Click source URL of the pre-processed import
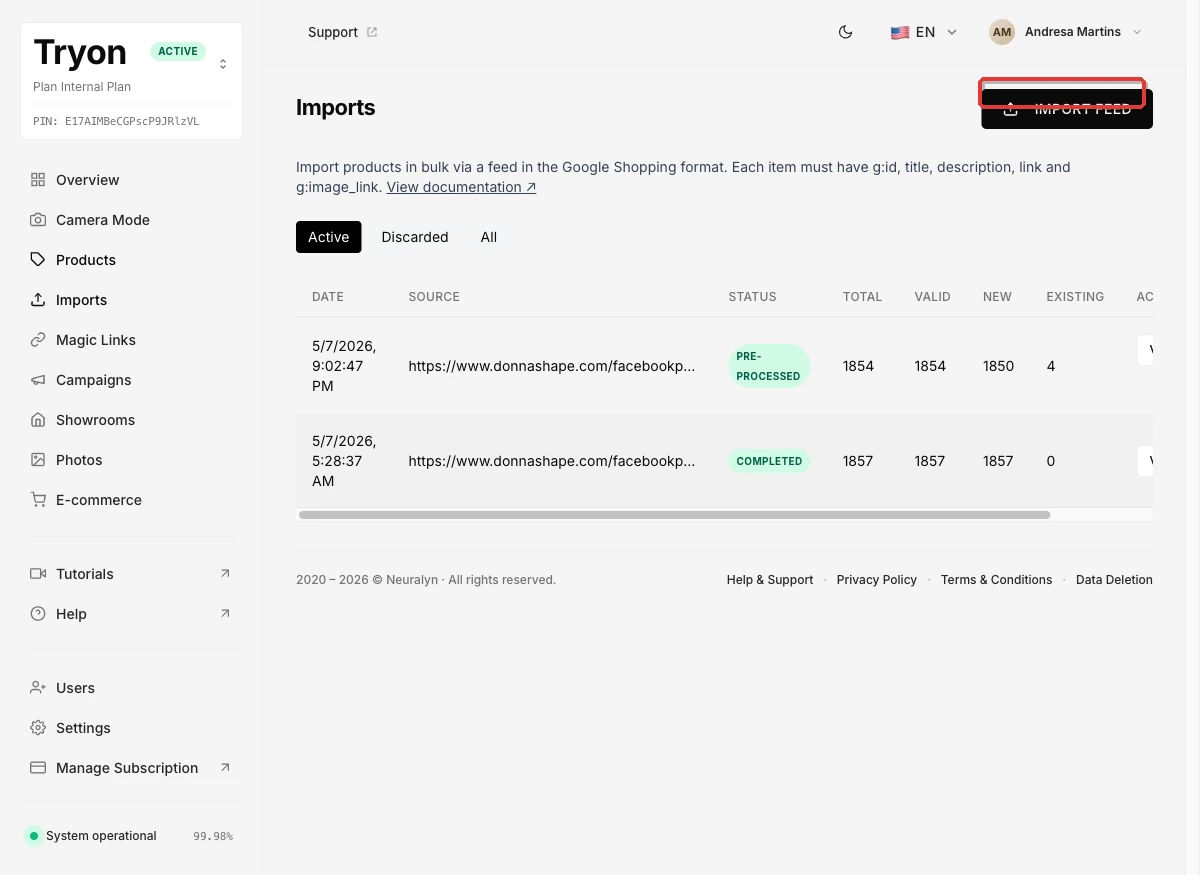Screen dimensions: 1200x875 click(551, 366)
